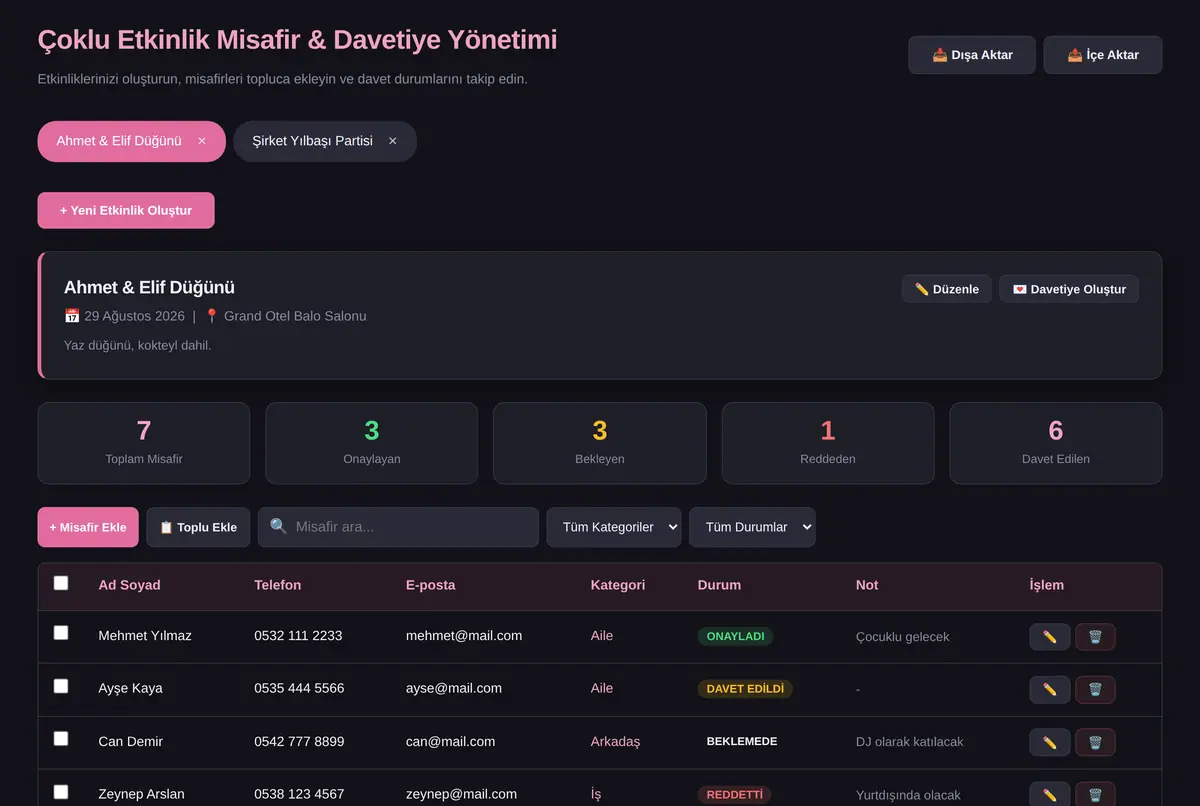1200x806 pixels.
Task: Click the Ad Soyad column header
Action: [x=129, y=585]
